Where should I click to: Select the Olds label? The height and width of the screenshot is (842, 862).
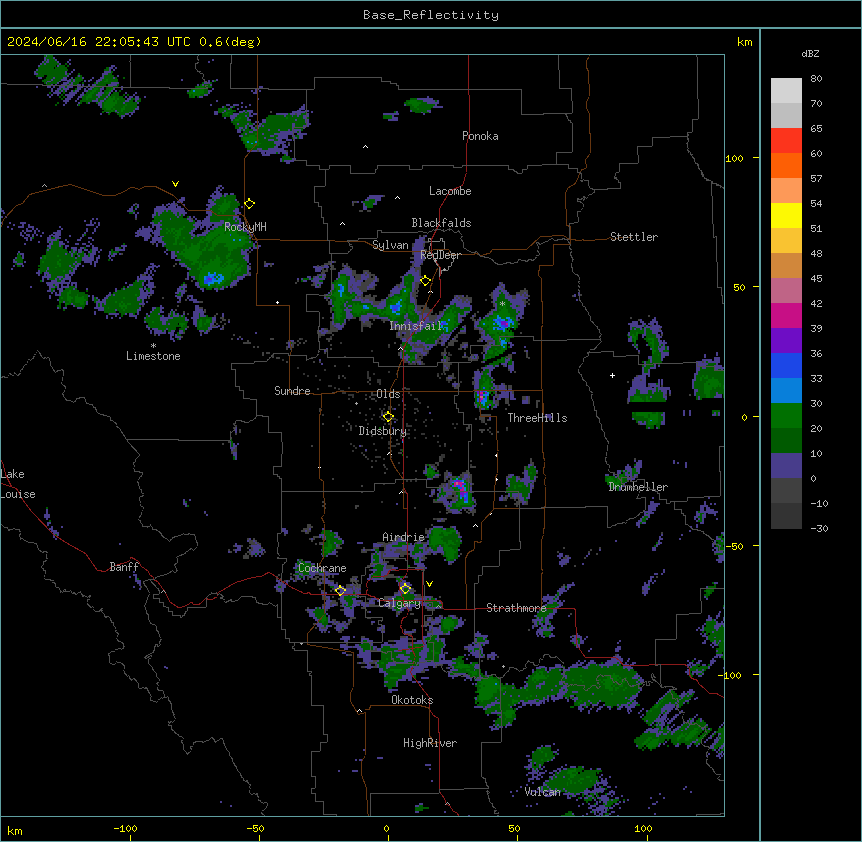388,394
